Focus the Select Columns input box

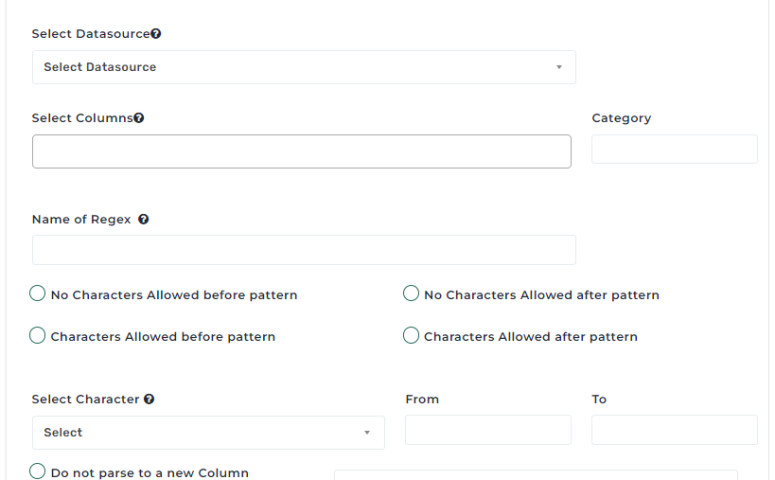pos(301,152)
